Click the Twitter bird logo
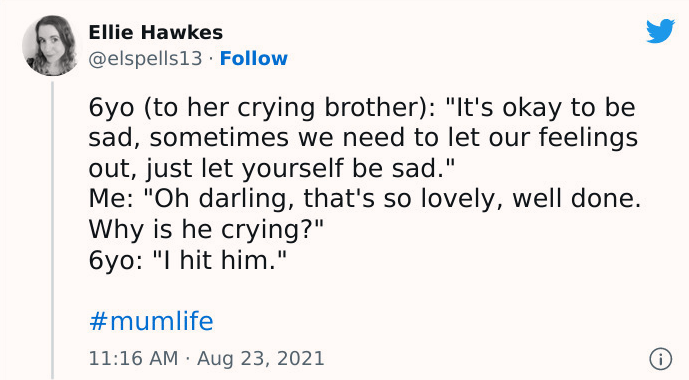This screenshot has height=380, width=689. [x=660, y=31]
